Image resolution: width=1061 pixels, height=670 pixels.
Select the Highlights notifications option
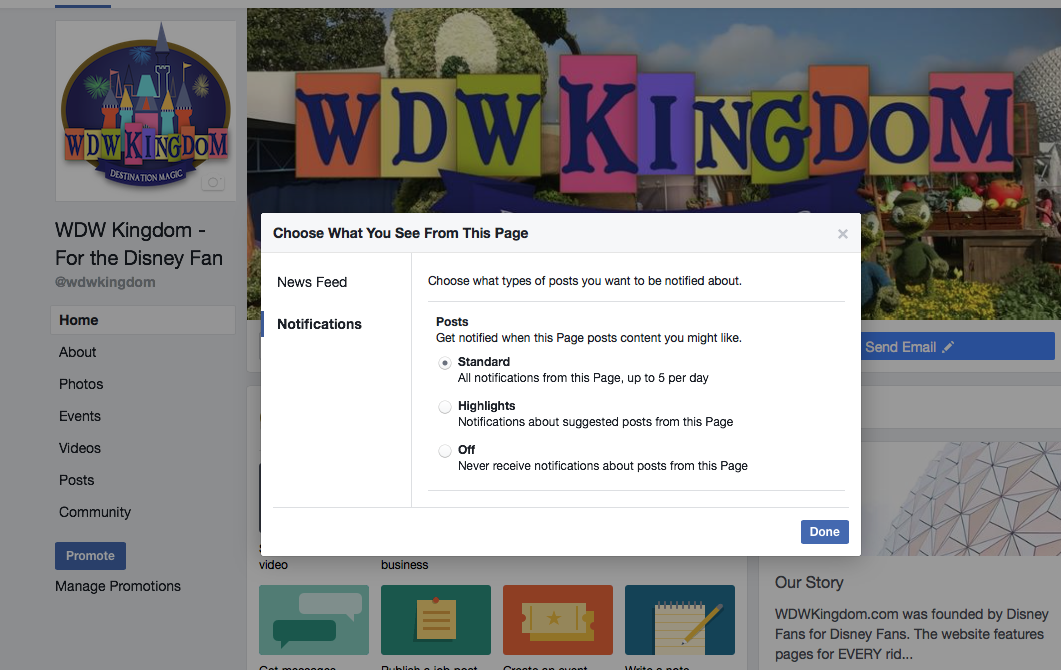pyautogui.click(x=445, y=407)
